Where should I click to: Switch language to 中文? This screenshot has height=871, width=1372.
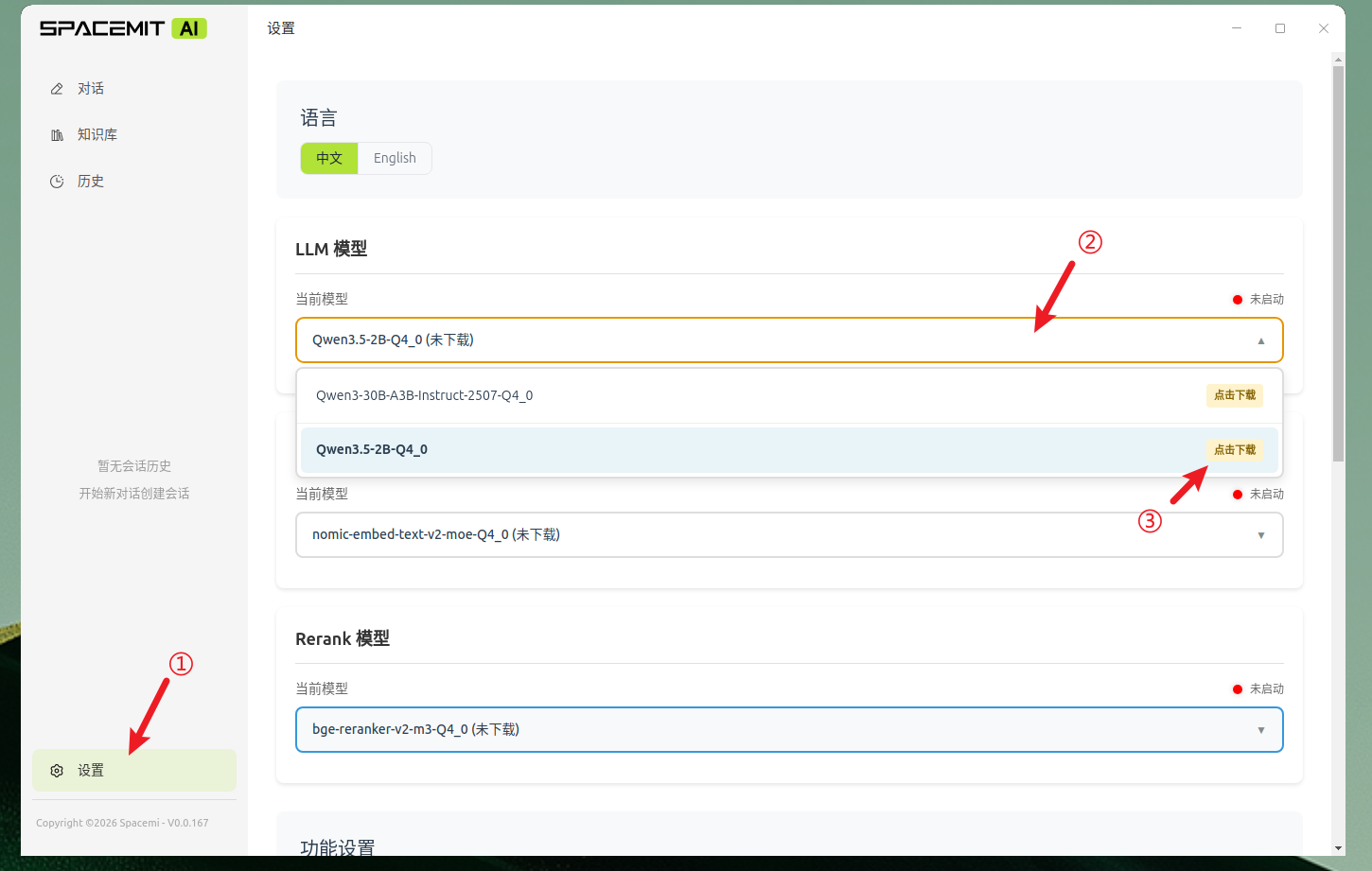(x=329, y=158)
